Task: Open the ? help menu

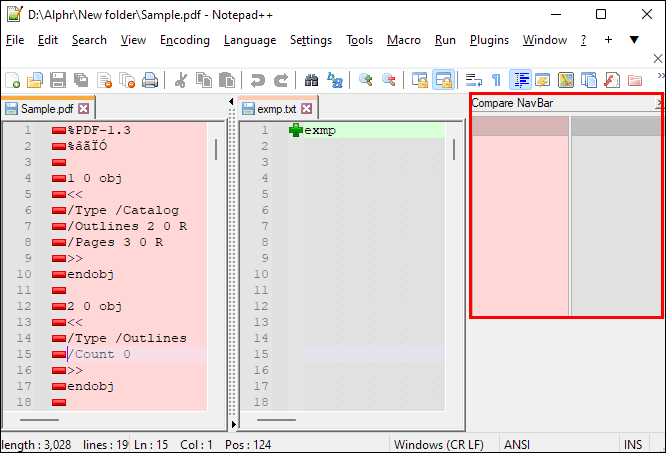Action: (584, 40)
